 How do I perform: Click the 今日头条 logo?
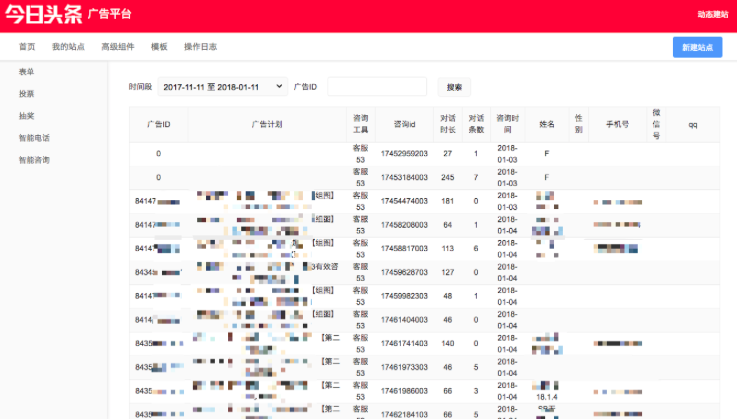click(42, 15)
